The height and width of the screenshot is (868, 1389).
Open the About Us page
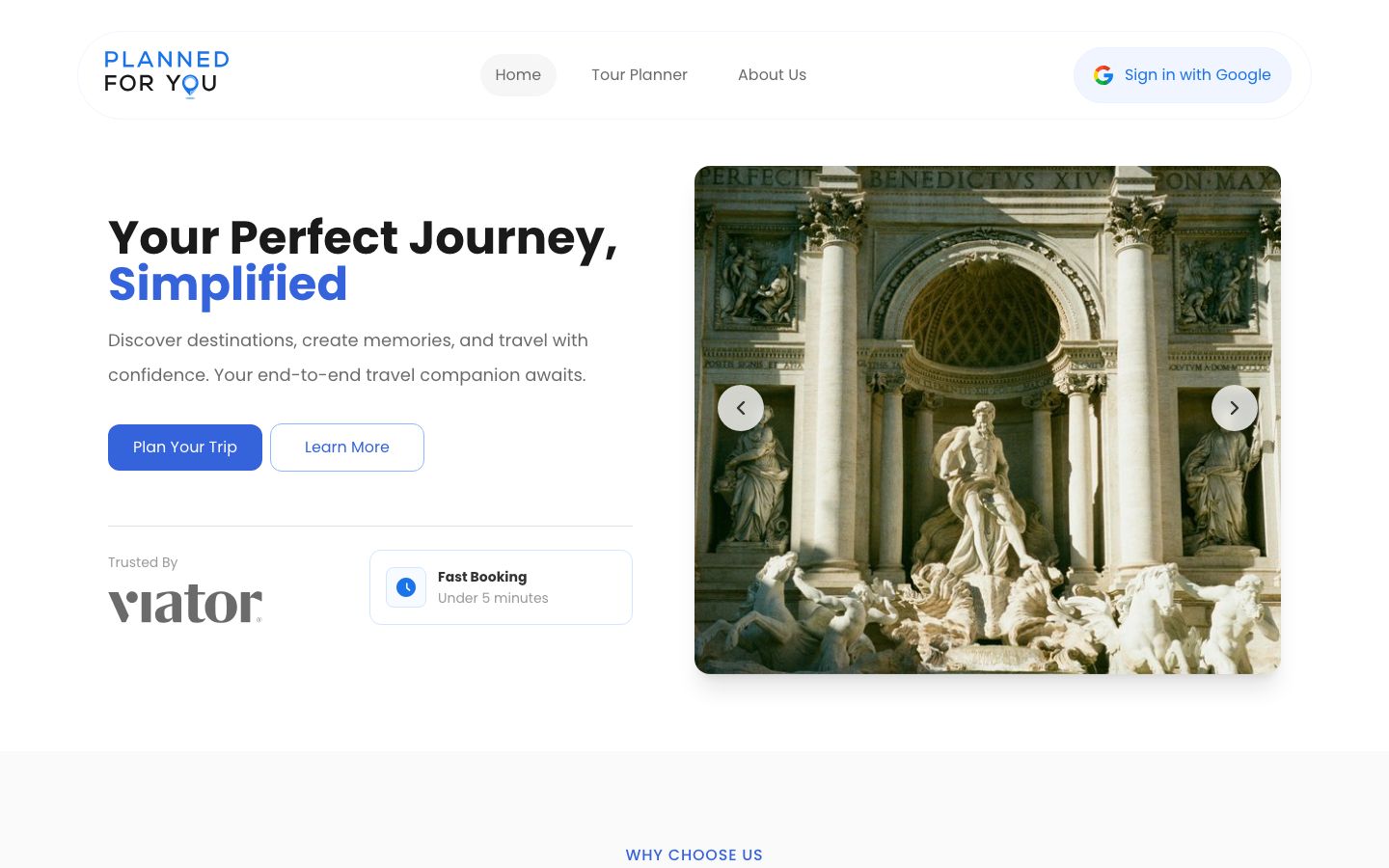point(772,75)
